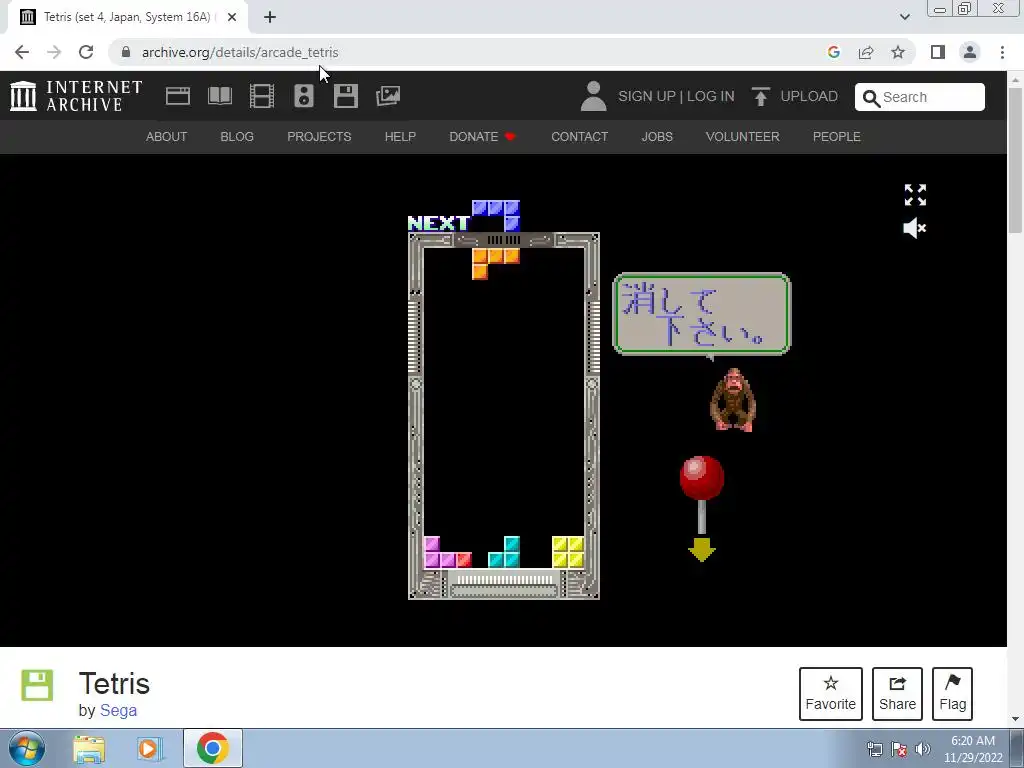The width and height of the screenshot is (1024, 768).
Task: Share this page from address bar
Action: 866,52
